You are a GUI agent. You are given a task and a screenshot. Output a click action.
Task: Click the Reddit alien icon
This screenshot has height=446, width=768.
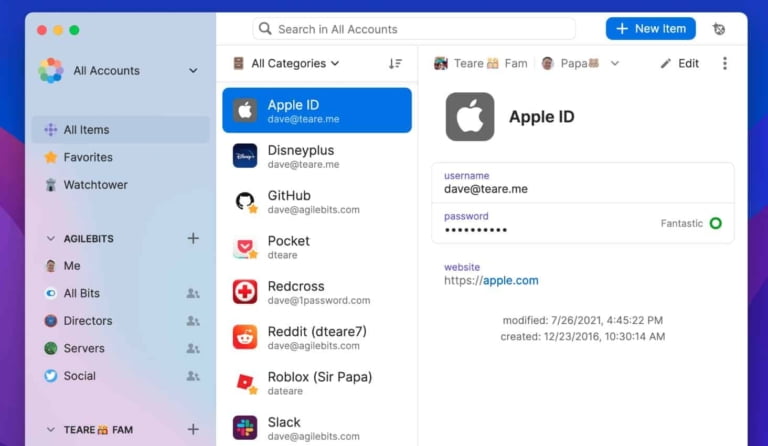245,337
